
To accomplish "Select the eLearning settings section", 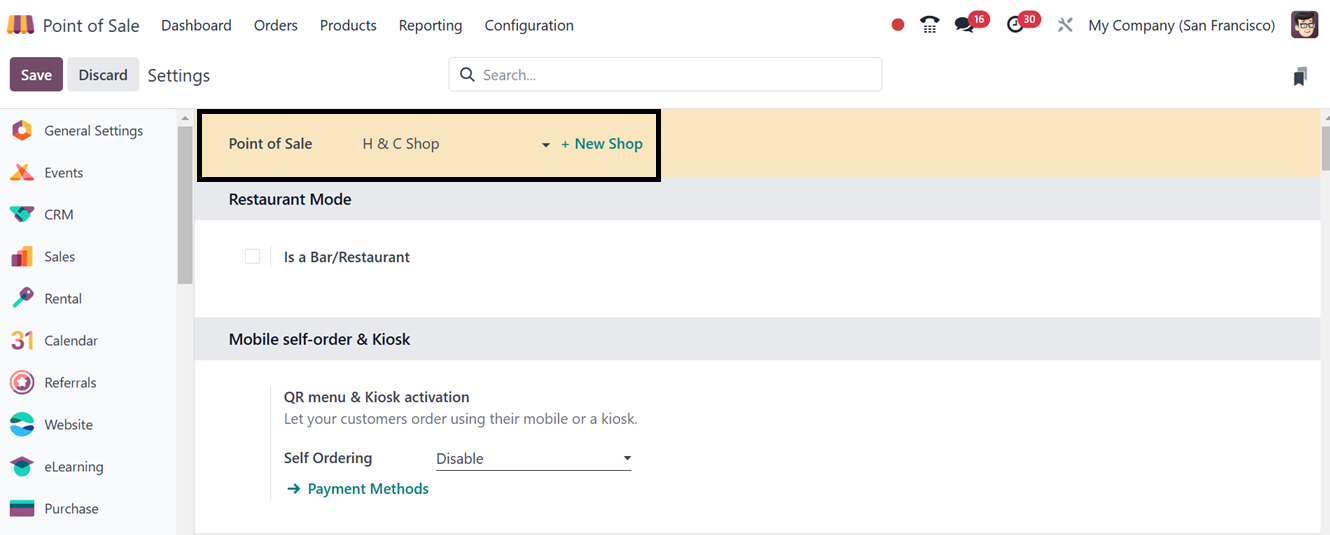I will click(x=73, y=467).
